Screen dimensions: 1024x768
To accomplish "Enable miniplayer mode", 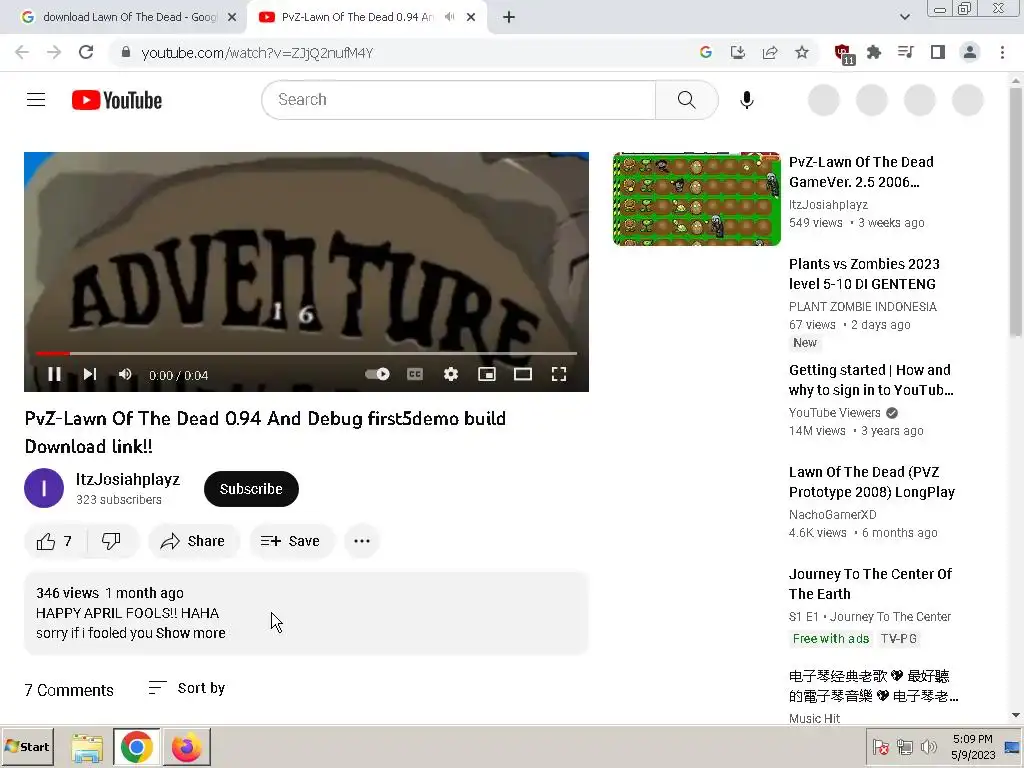I will (487, 374).
